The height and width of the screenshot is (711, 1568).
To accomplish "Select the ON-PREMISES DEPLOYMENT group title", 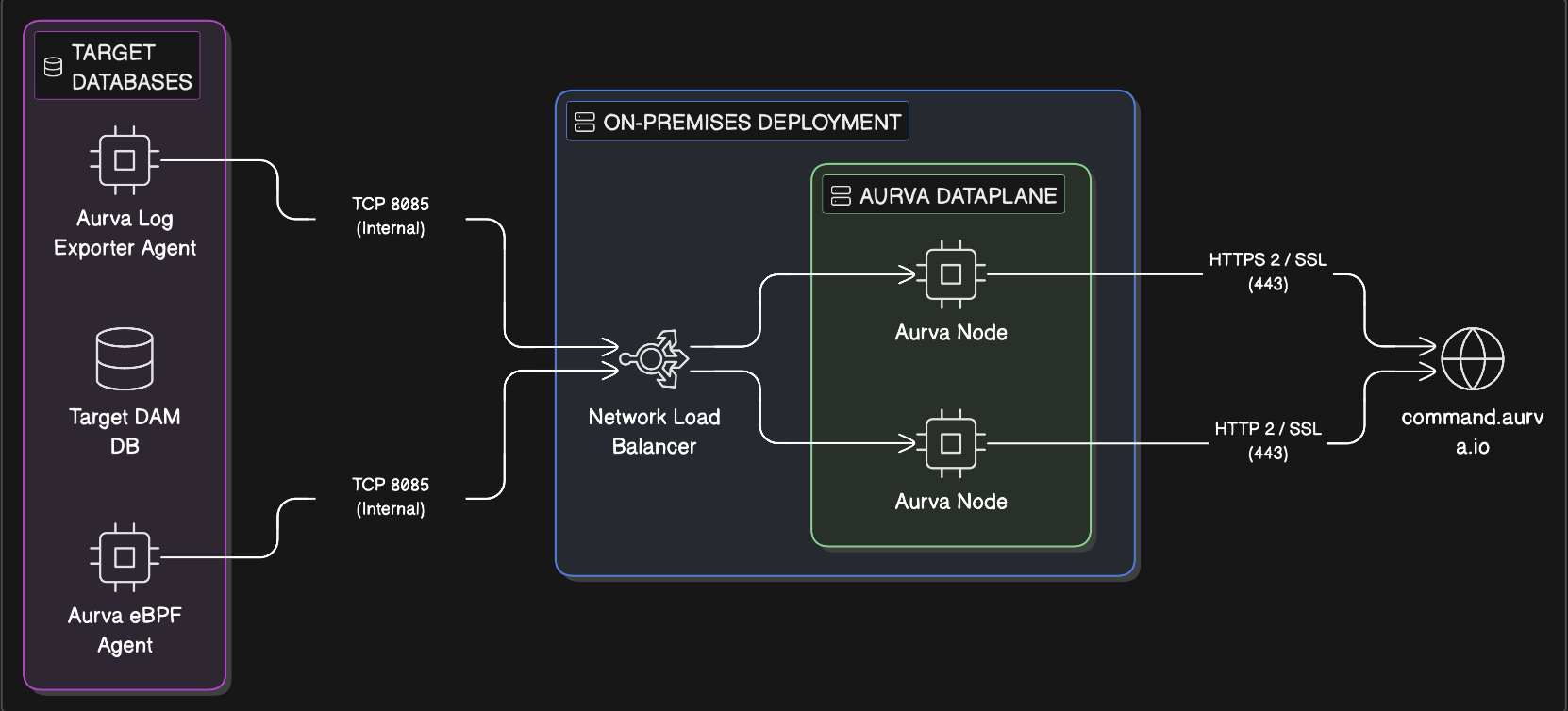I will pos(752,122).
